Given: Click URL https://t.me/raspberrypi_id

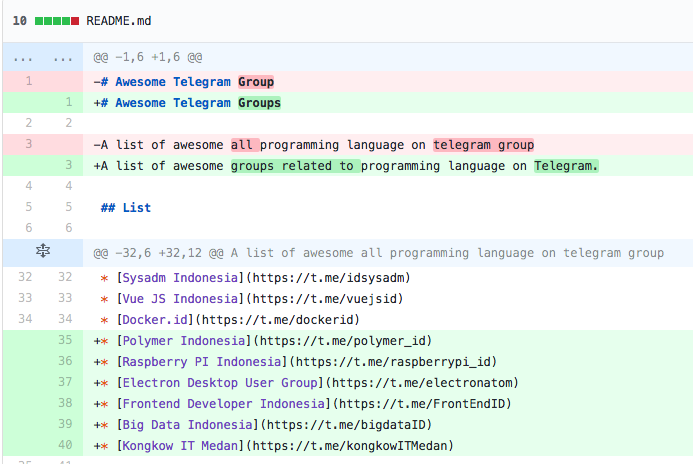Looking at the screenshot, I should point(393,361).
